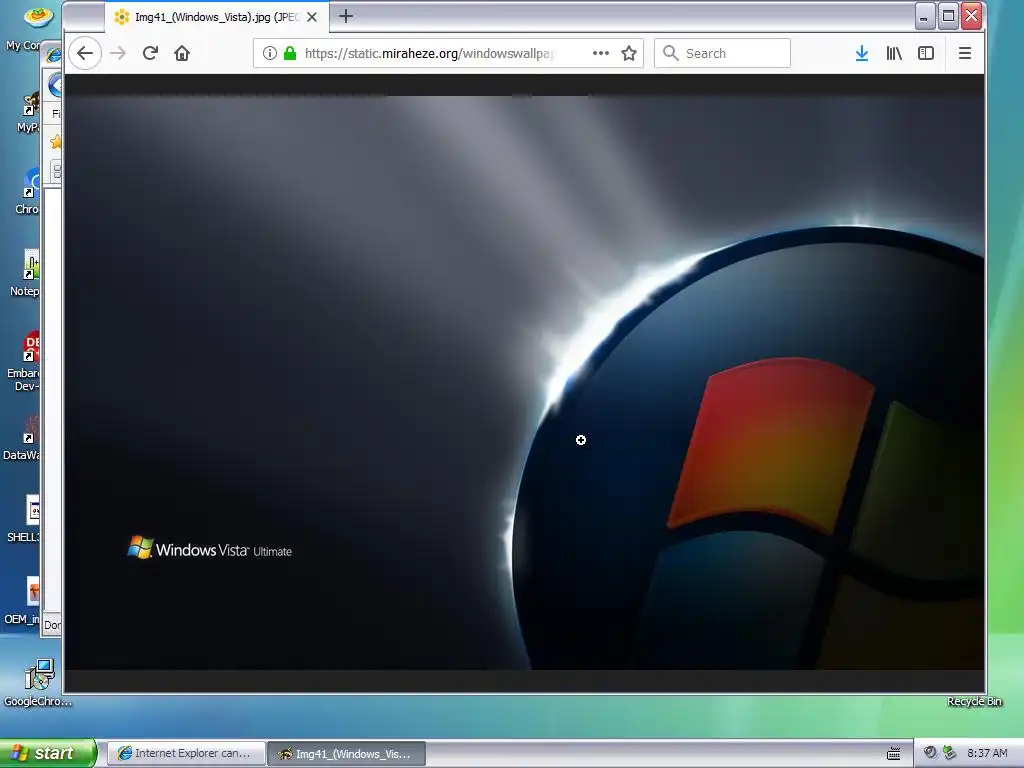
Task: Open the Start menu
Action: (x=48, y=753)
